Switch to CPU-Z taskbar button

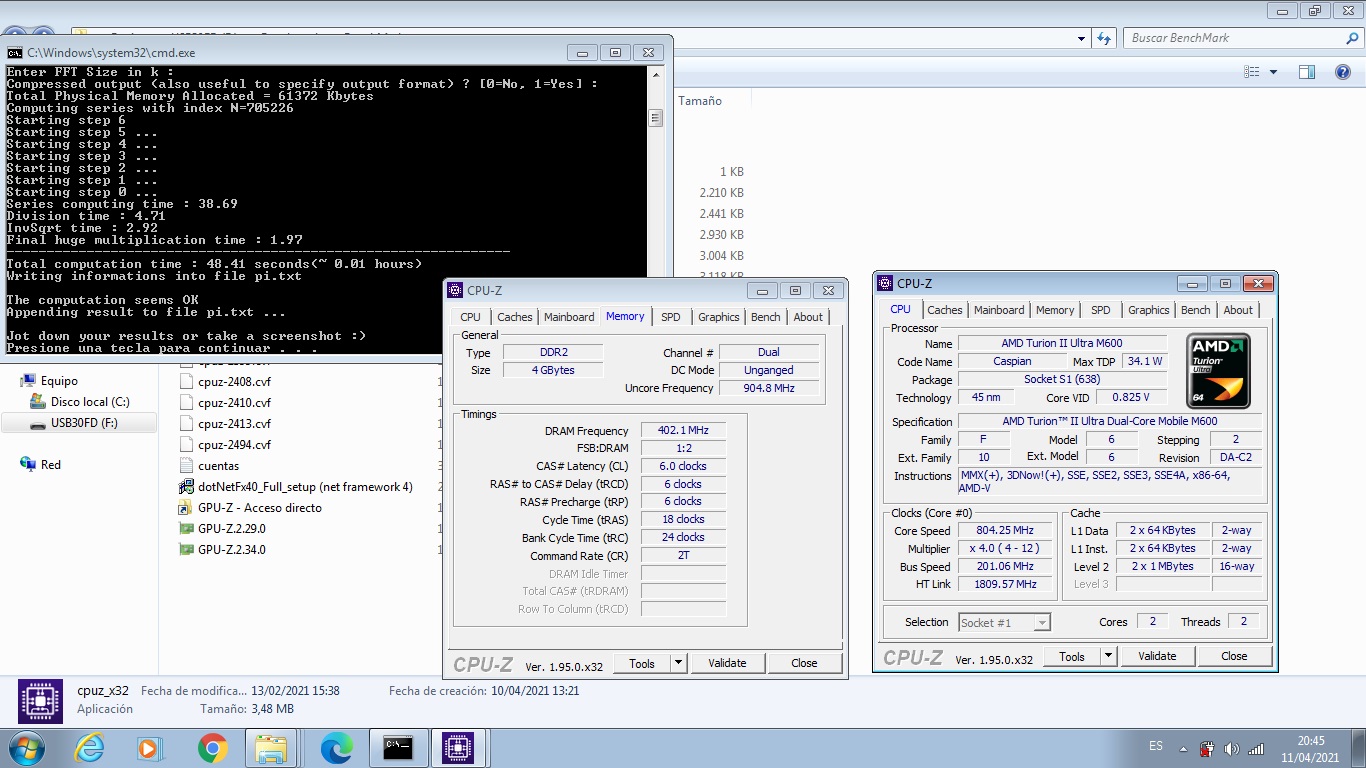(458, 747)
